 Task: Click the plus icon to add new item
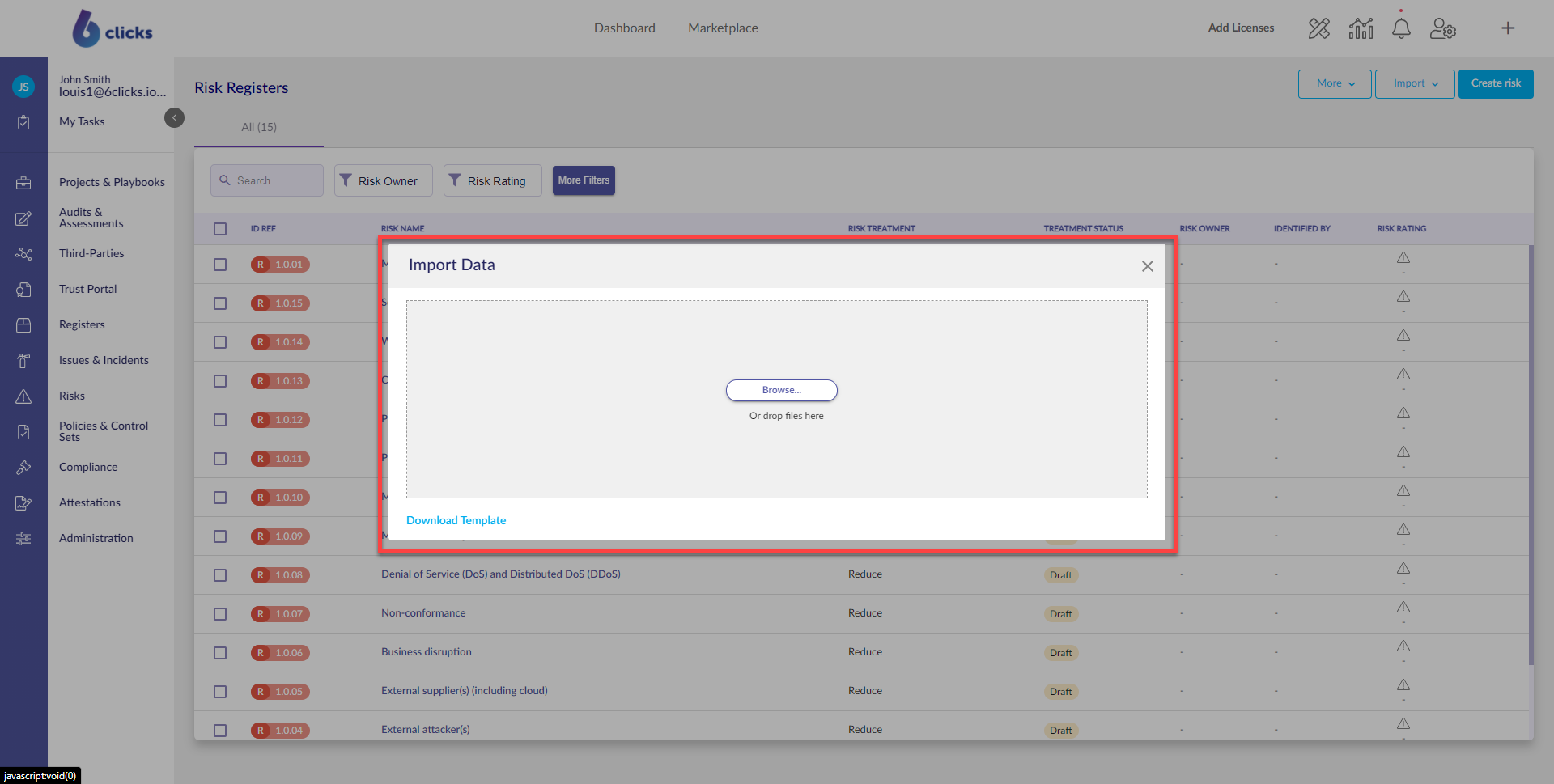pos(1509,28)
